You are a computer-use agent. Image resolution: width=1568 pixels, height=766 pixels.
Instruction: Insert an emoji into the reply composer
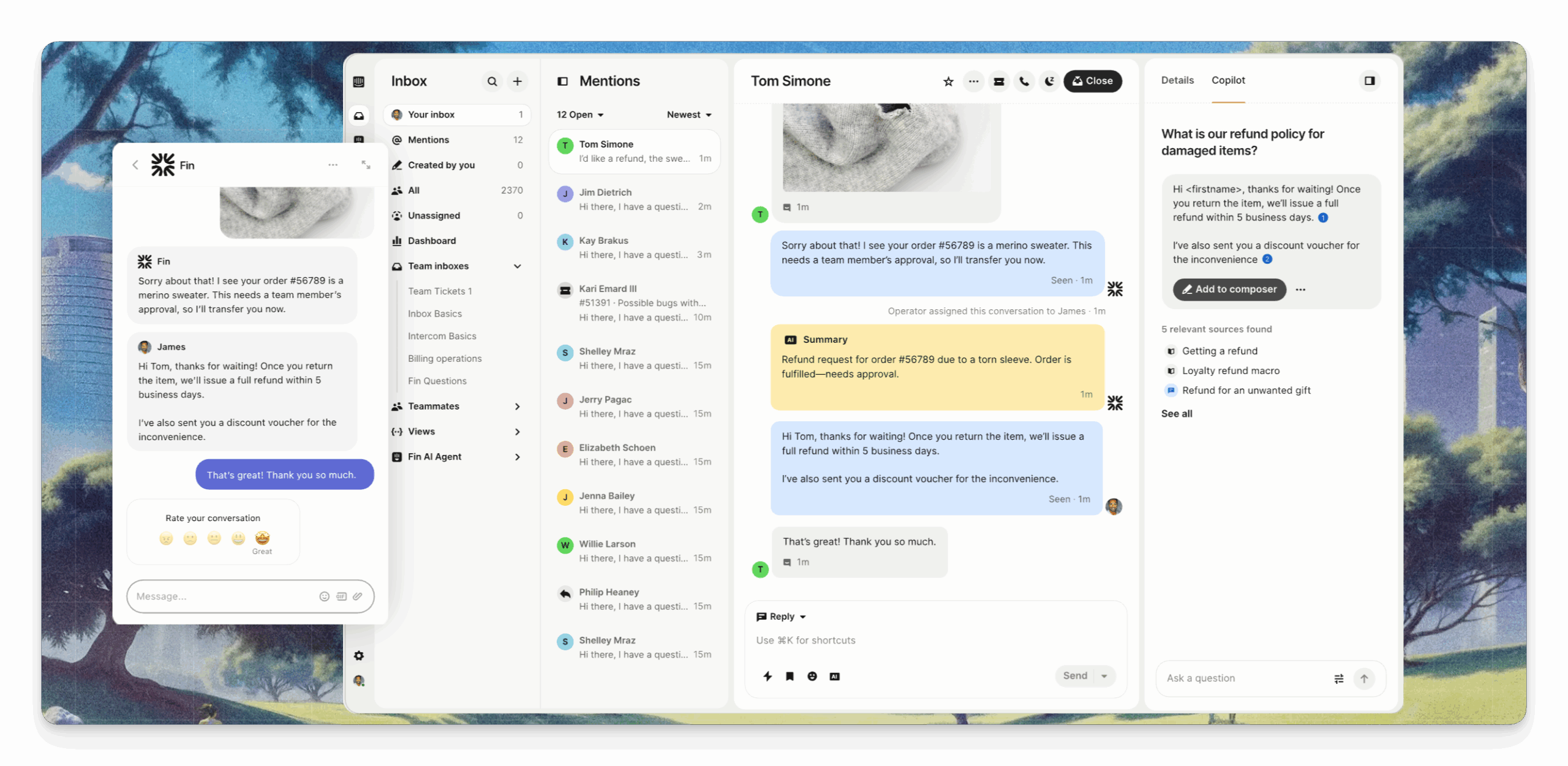(812, 676)
